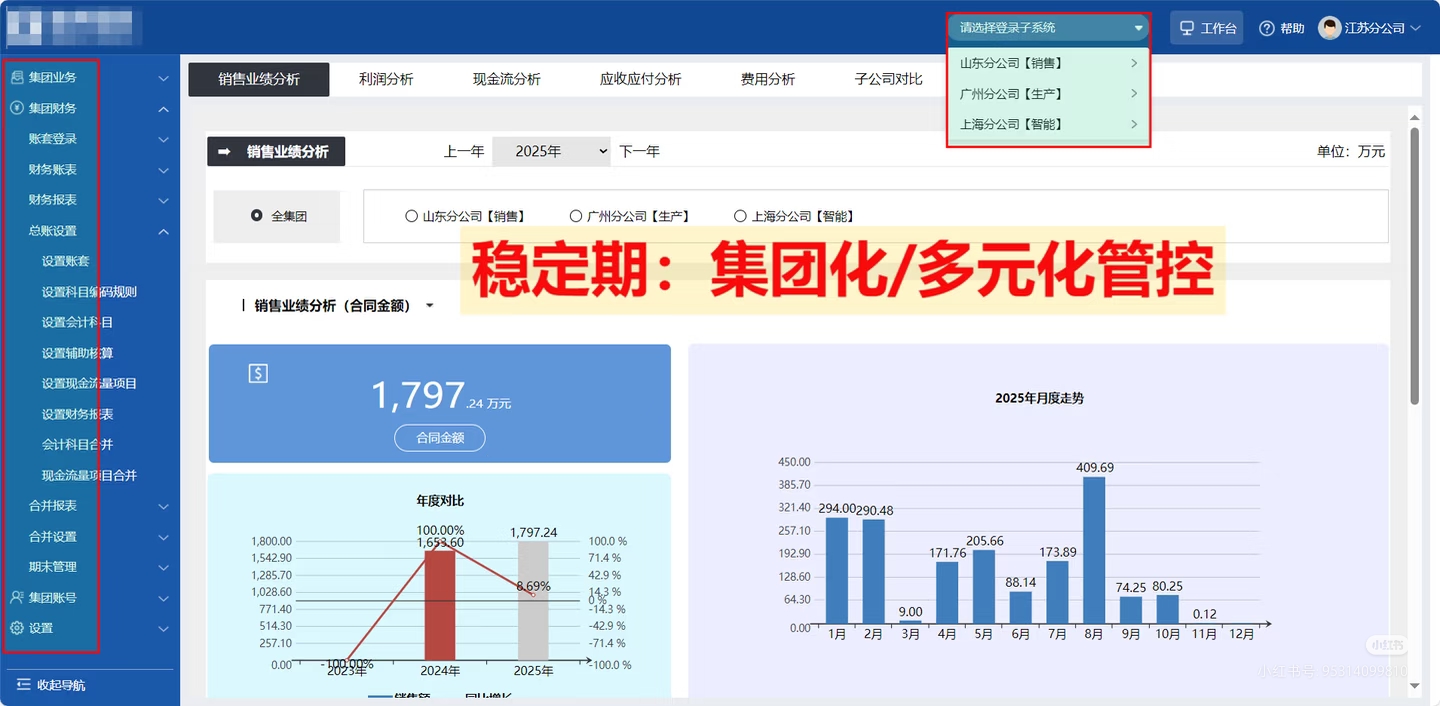Expand the 期末管理 submenu
The height and width of the screenshot is (706, 1440).
164,567
